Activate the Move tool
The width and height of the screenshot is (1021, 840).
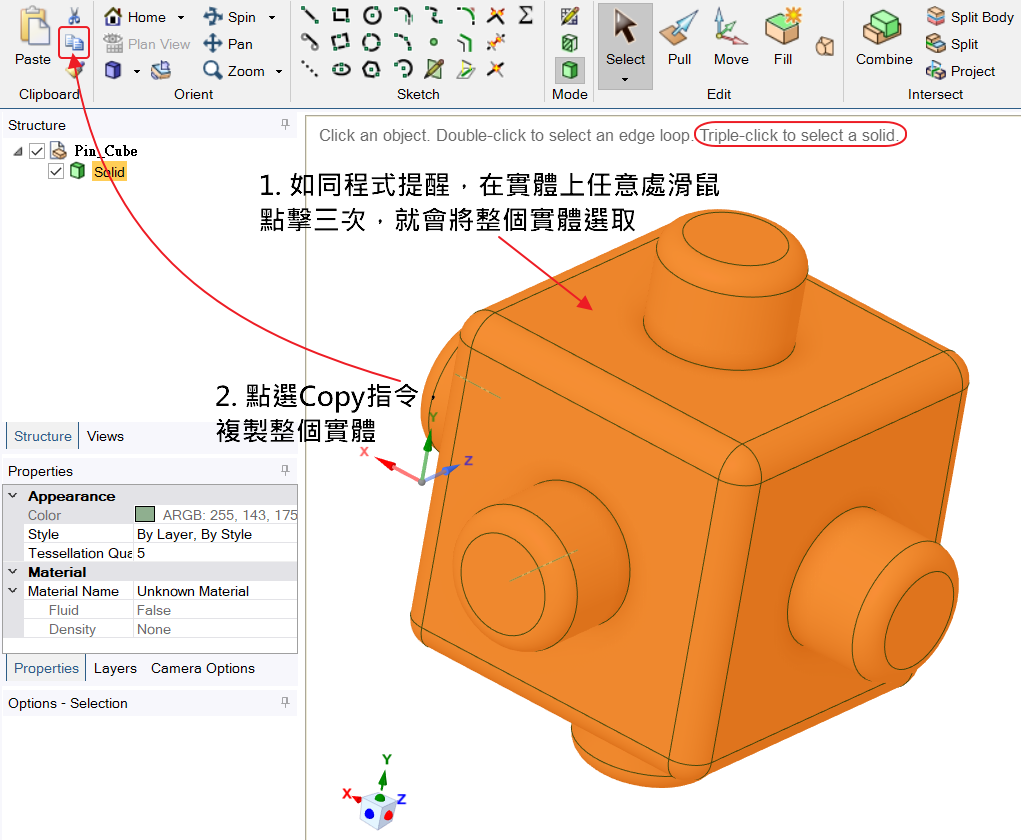[731, 37]
